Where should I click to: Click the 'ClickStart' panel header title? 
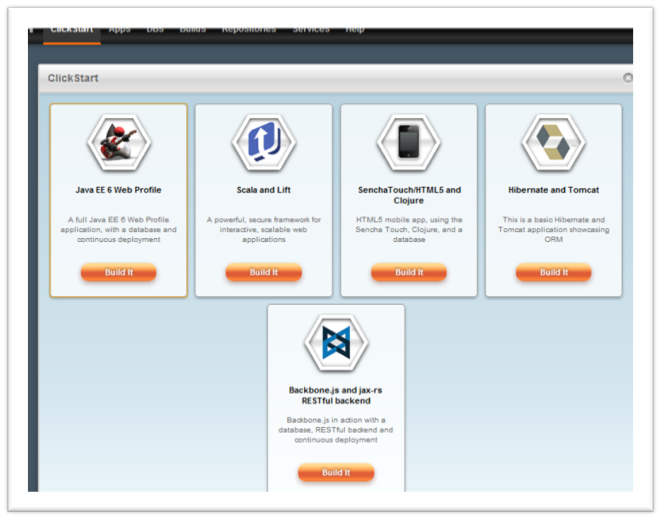73,78
